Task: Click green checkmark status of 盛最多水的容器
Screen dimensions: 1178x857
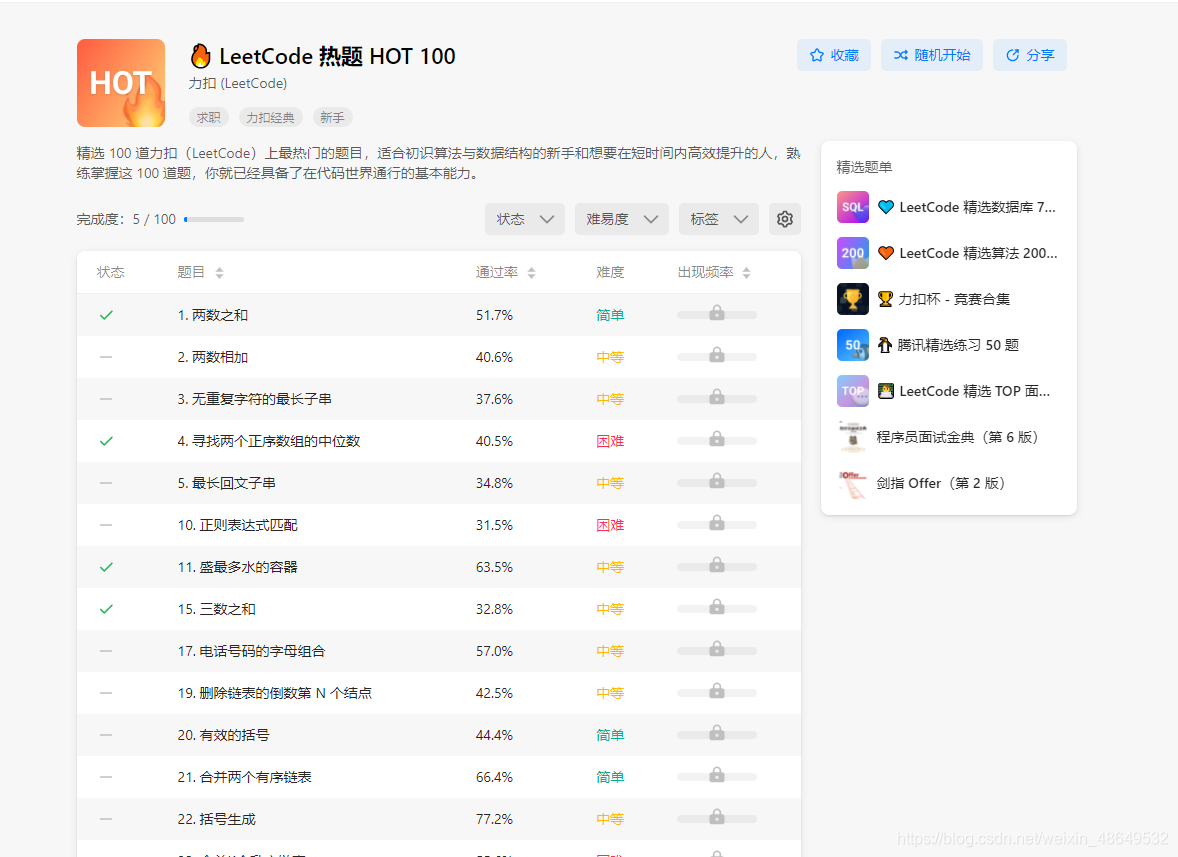Action: click(x=106, y=568)
